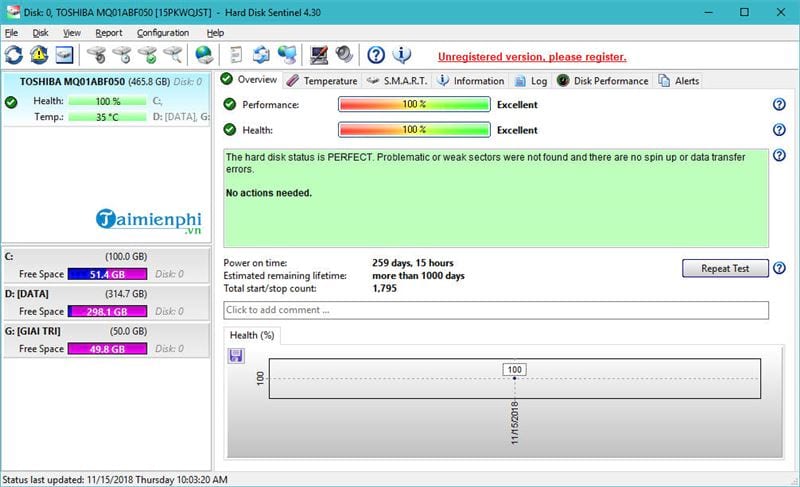
Task: Click the D: free space 298.1 GB bar
Action: (x=107, y=311)
